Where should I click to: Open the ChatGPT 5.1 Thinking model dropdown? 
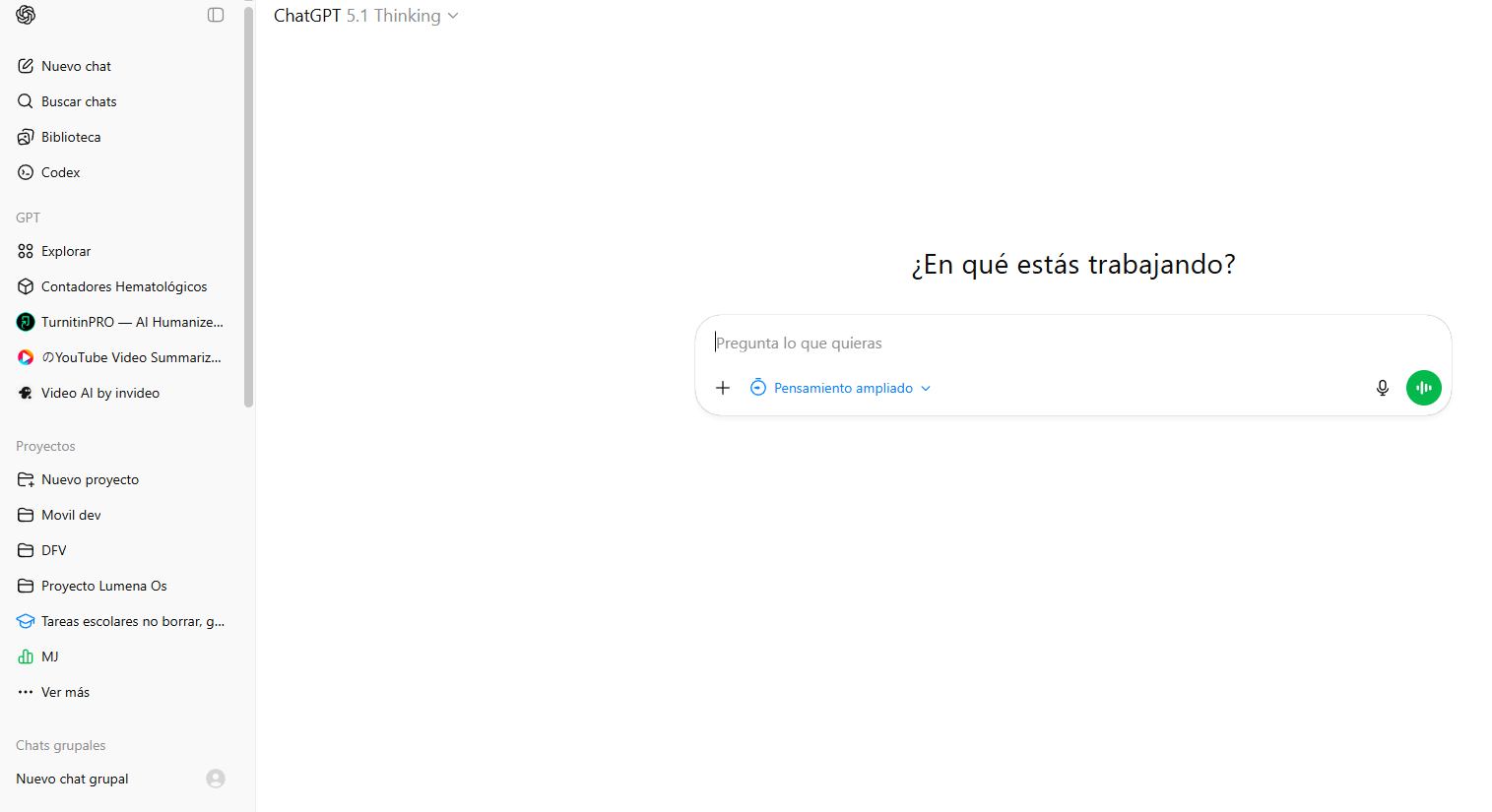[x=365, y=16]
